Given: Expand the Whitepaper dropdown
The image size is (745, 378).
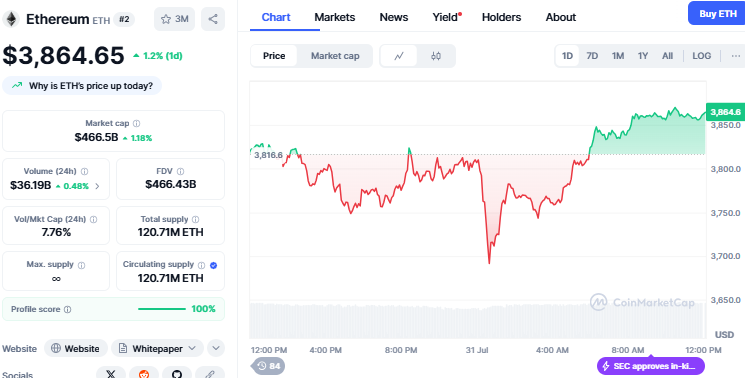Looking at the screenshot, I should 157,349.
